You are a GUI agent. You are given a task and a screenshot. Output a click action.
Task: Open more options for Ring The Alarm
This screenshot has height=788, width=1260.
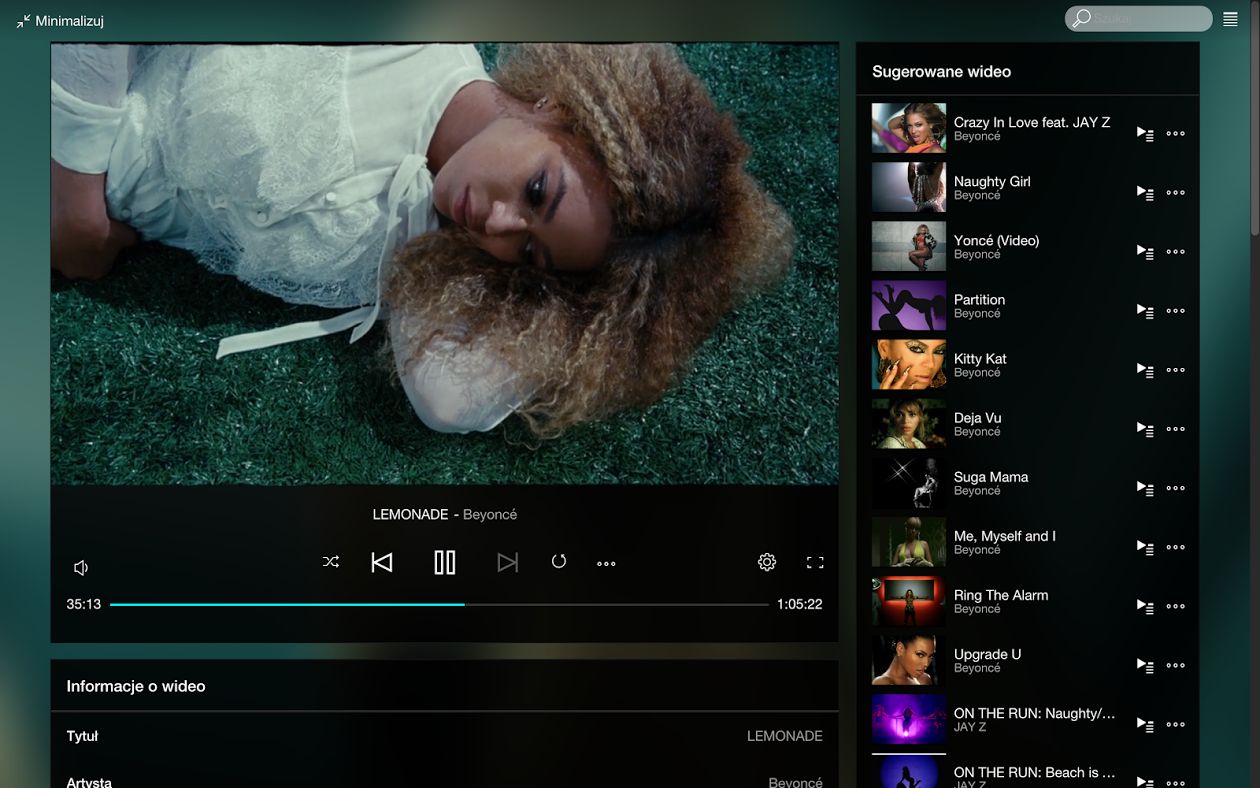click(1176, 606)
